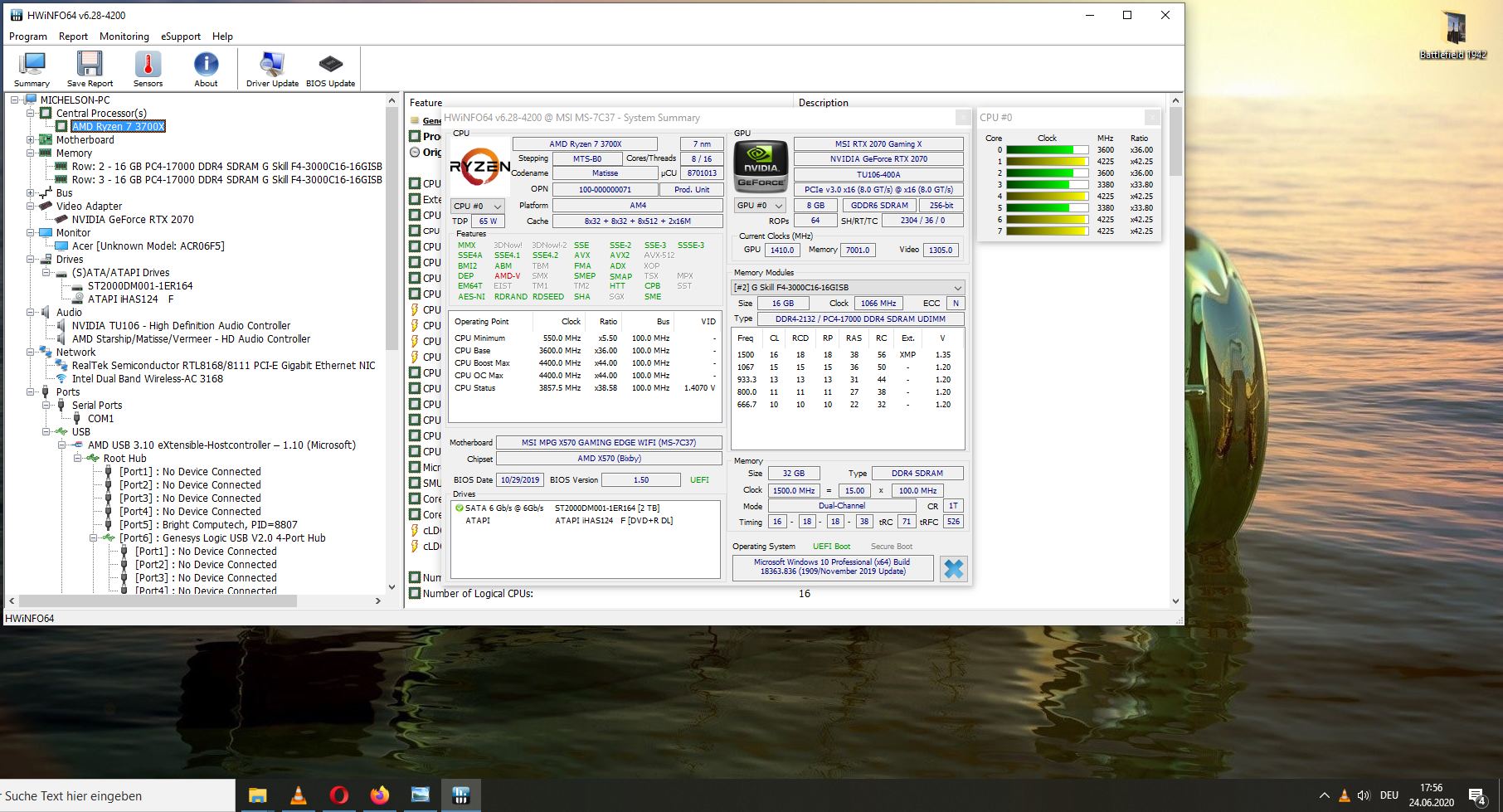Collapse the Audio tree node
Image resolution: width=1503 pixels, height=812 pixels.
click(x=30, y=313)
